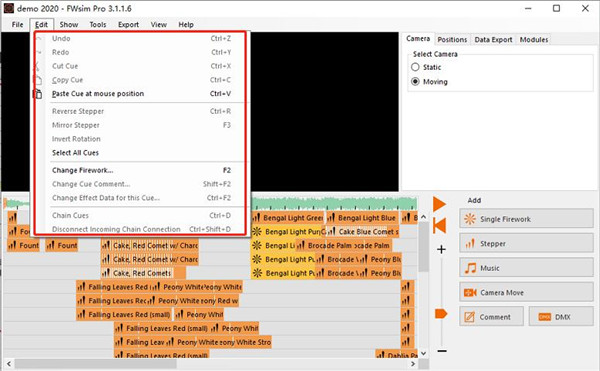This screenshot has height=371, width=600.
Task: Jump to start with the rewind icon
Action: [439, 226]
